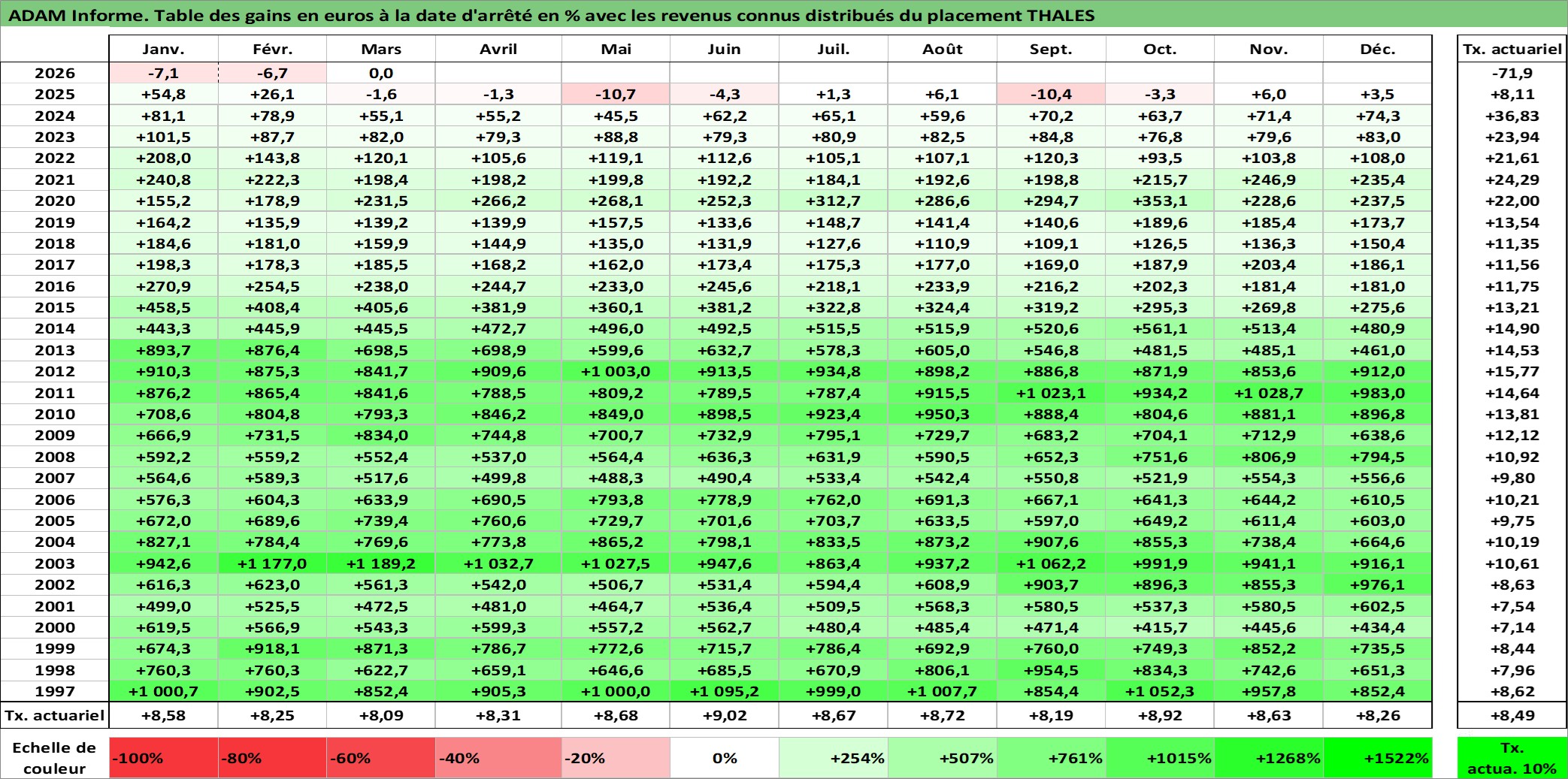Click the +1 023,1 cell in row 2011
The width and height of the screenshot is (1568, 779).
(x=1052, y=393)
